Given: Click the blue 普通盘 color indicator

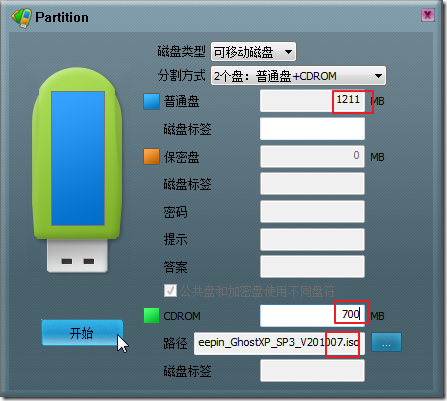Looking at the screenshot, I should pyautogui.click(x=151, y=102).
